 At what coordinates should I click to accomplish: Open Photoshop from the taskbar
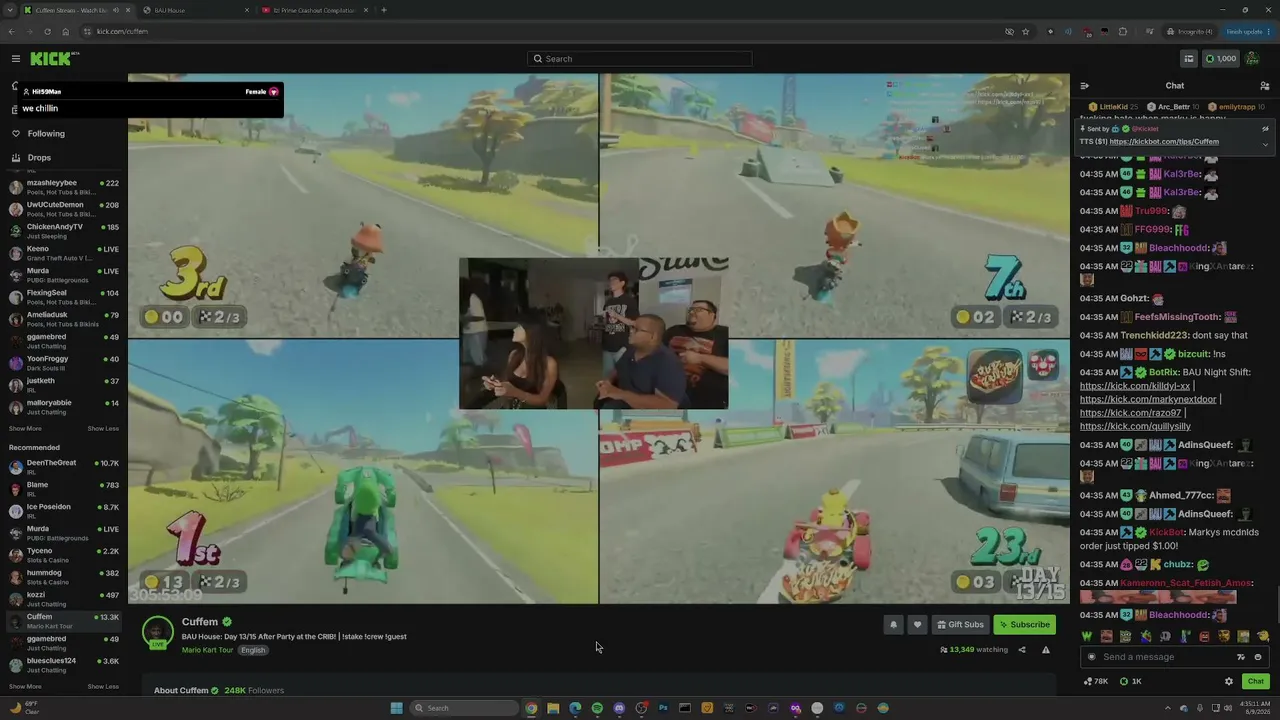(x=663, y=708)
